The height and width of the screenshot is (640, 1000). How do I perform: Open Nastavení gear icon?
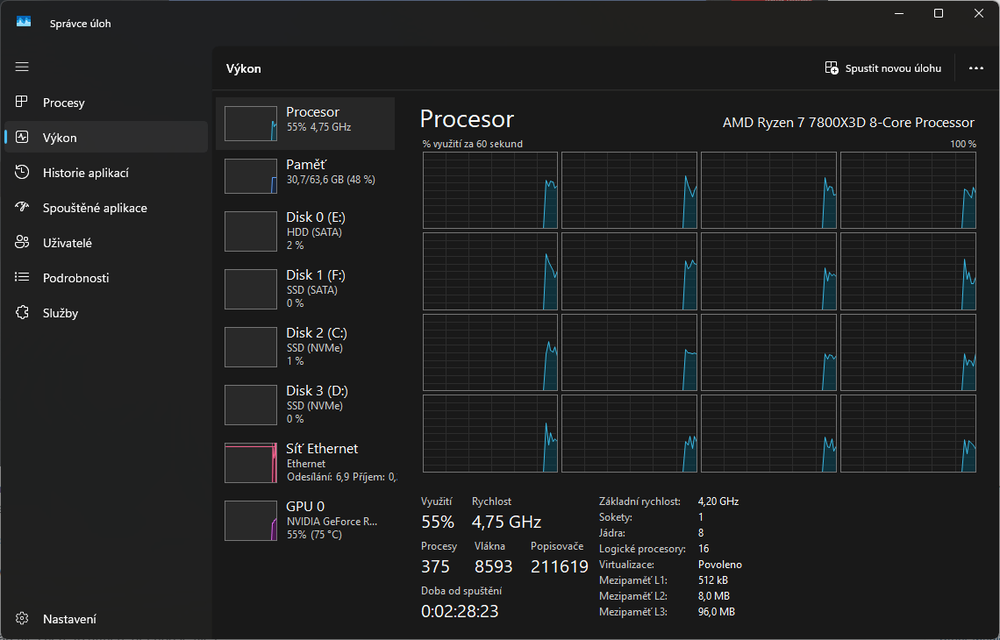(x=22, y=619)
